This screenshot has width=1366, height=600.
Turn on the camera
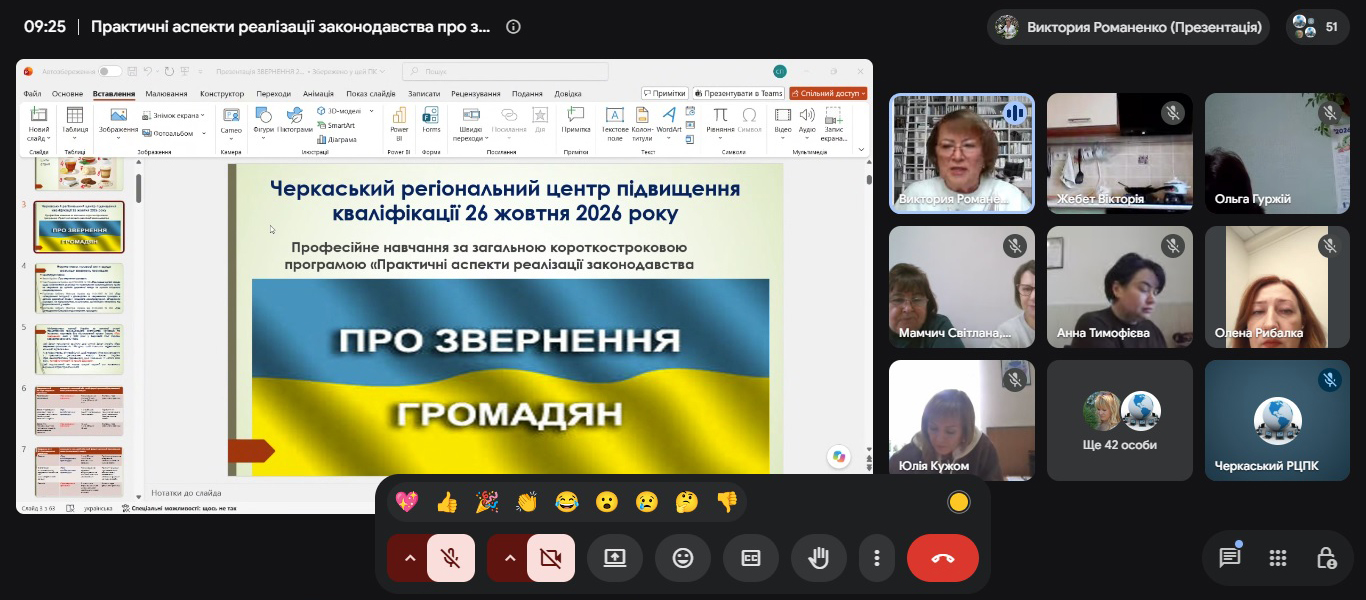[551, 558]
